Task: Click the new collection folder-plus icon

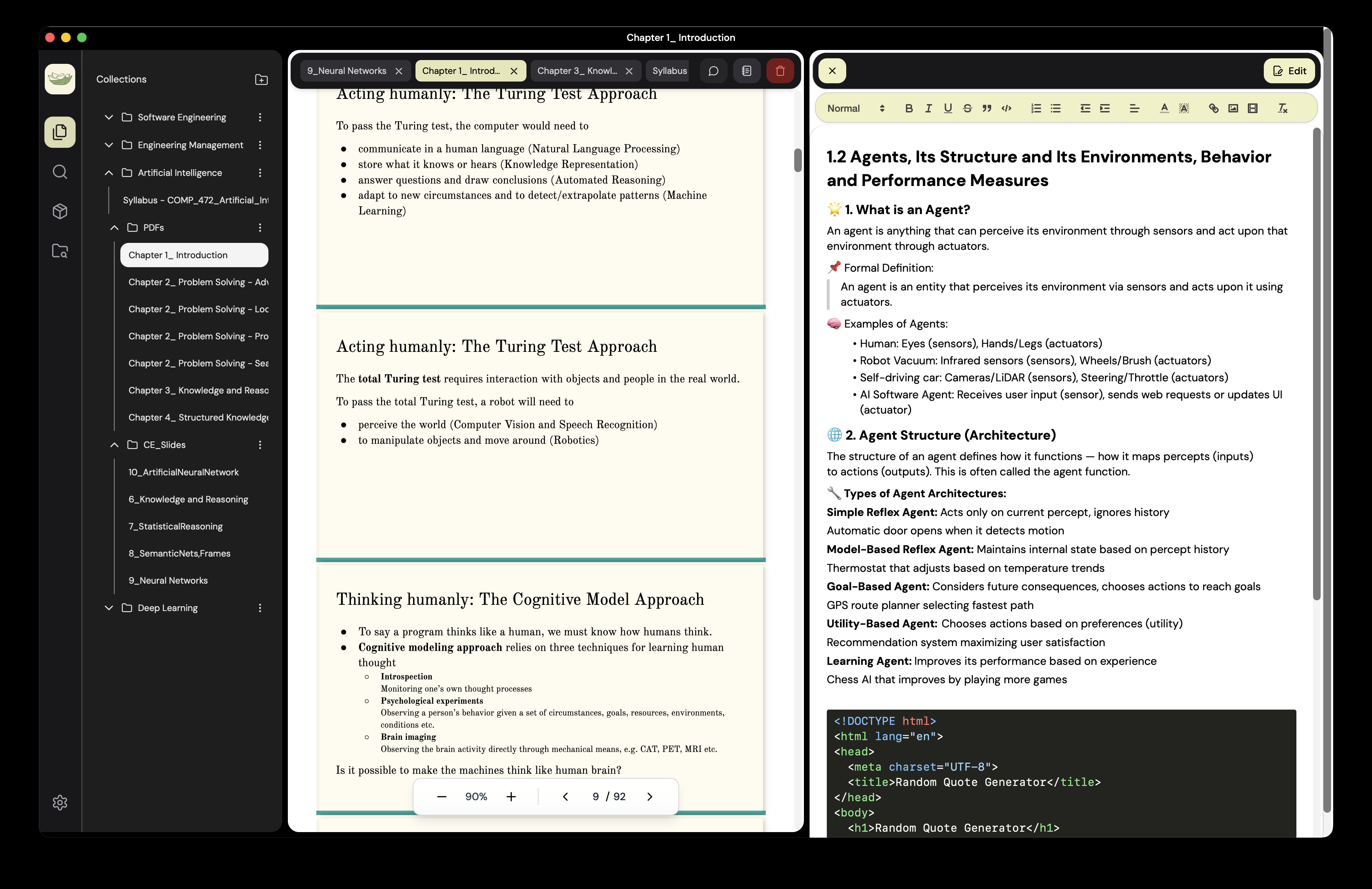Action: coord(261,79)
